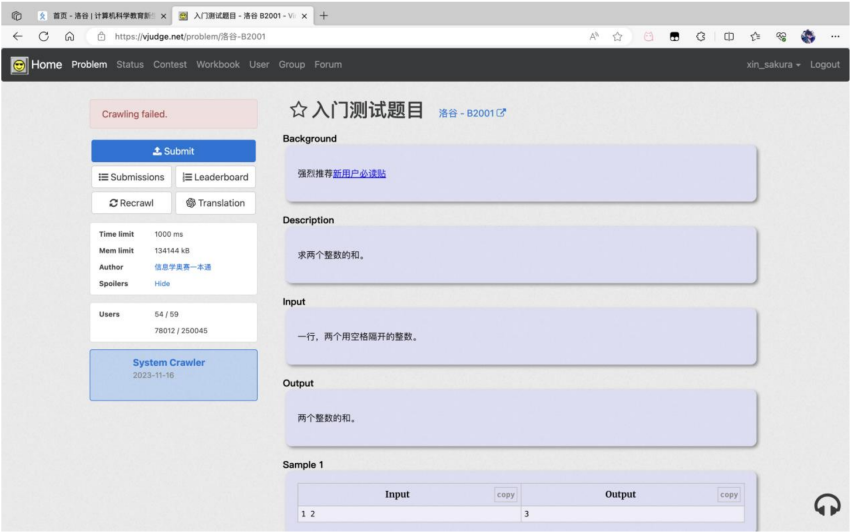Open the browser home page icon
This screenshot has height=532, width=850.
(69, 36)
